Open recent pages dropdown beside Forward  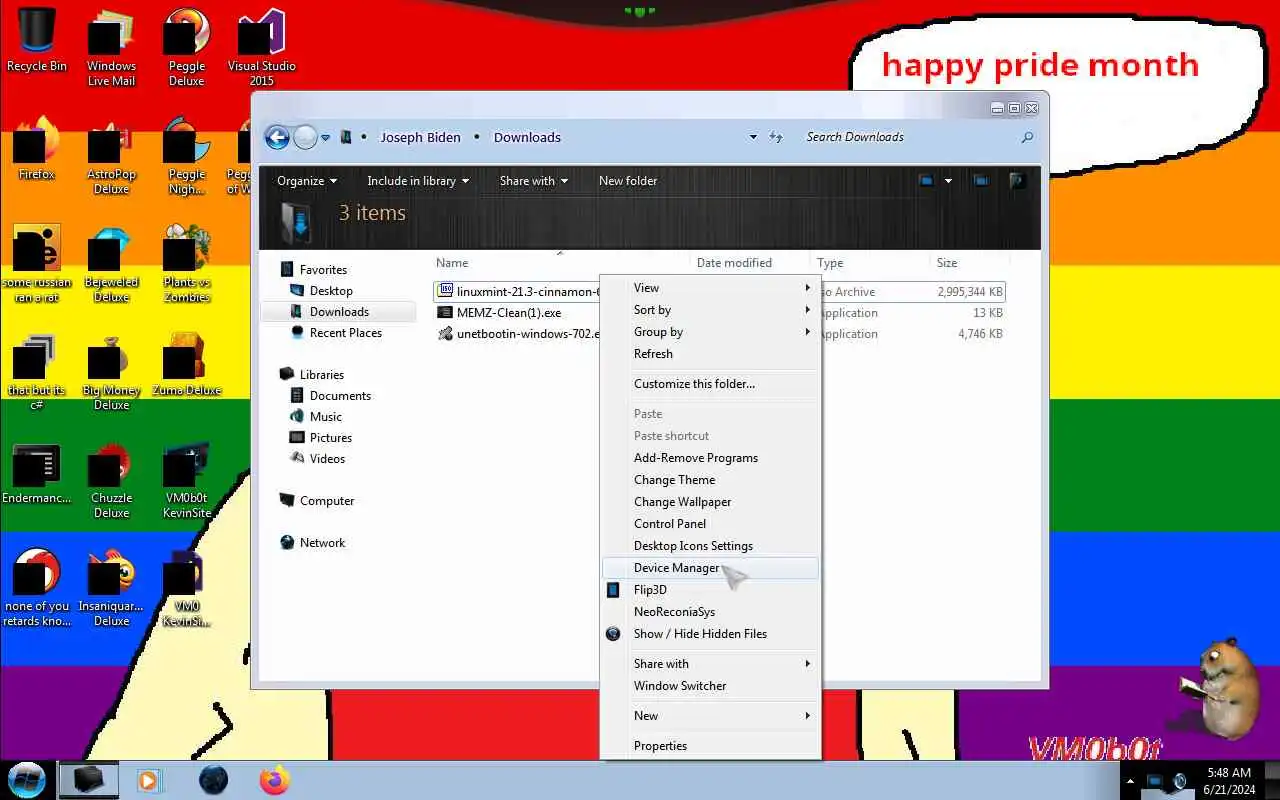(325, 138)
